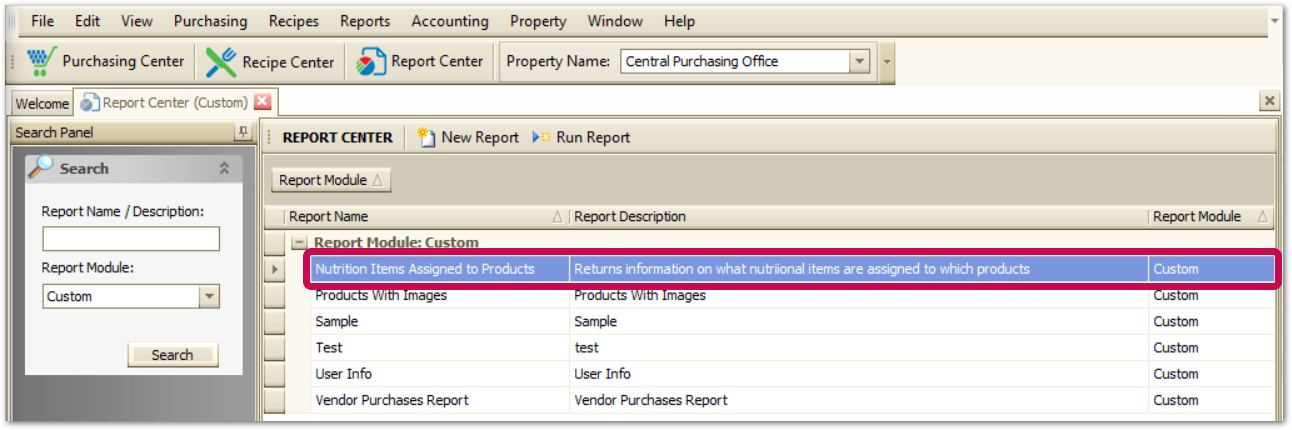Image resolution: width=1292 pixels, height=430 pixels.
Task: Open the Purchasing Center cart icon
Action: pyautogui.click(x=41, y=61)
